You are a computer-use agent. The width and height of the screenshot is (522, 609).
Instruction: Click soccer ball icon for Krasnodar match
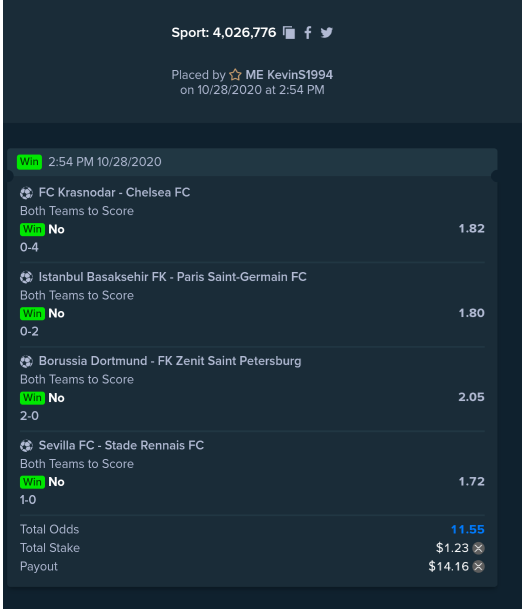click(x=26, y=193)
